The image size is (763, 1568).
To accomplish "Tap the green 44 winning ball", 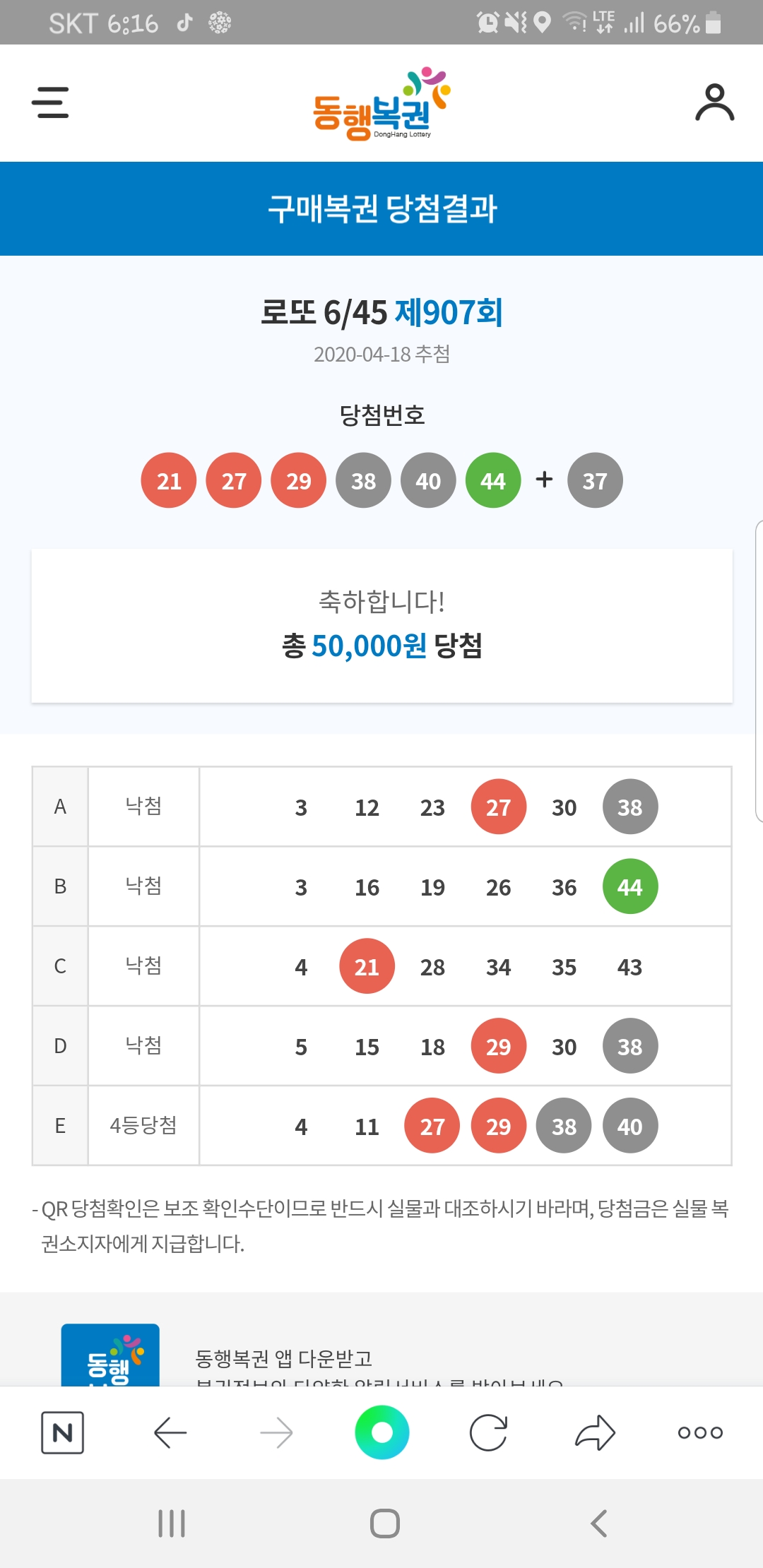I will [493, 480].
